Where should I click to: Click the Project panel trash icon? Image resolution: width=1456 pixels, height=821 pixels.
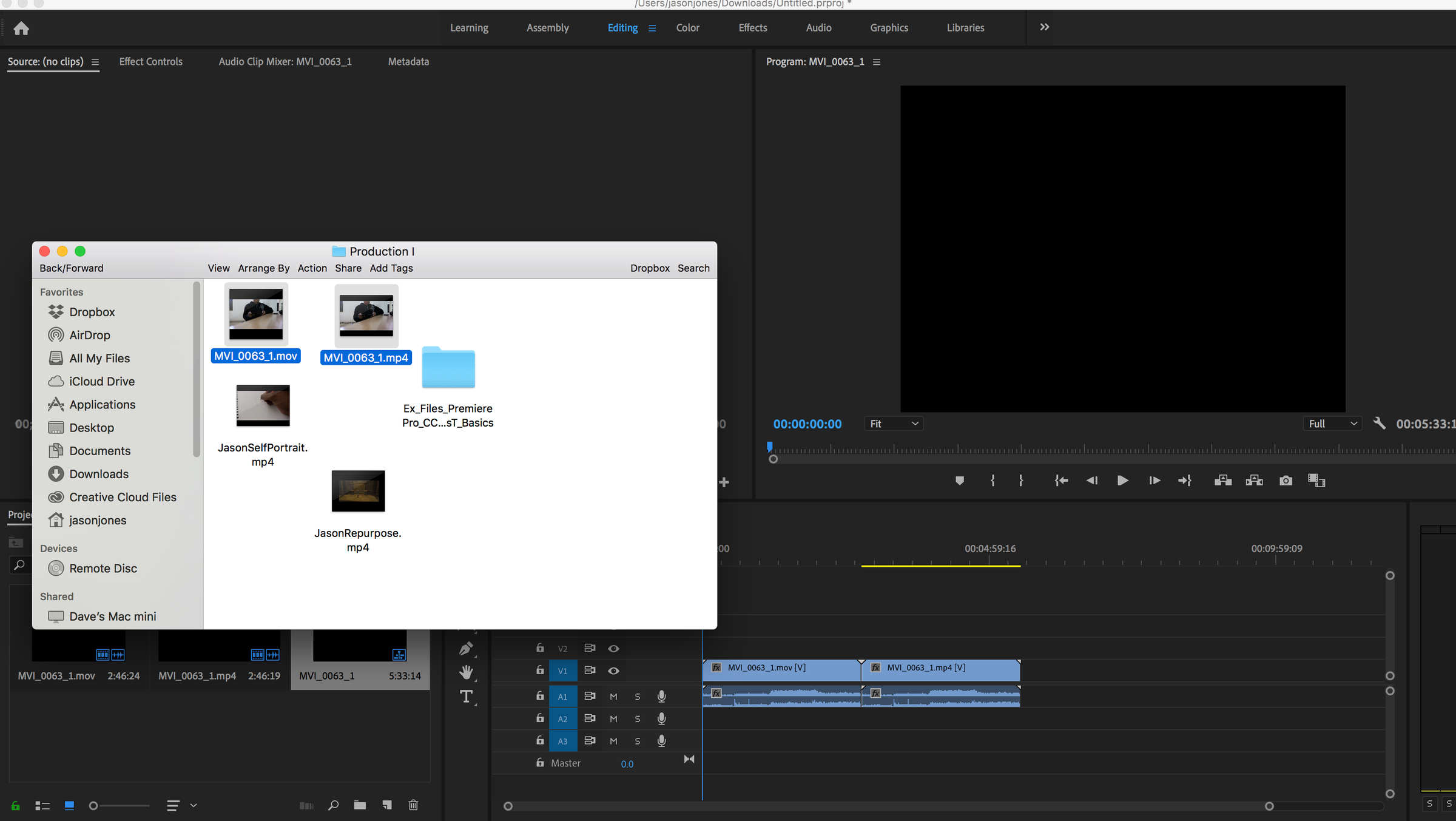point(413,805)
